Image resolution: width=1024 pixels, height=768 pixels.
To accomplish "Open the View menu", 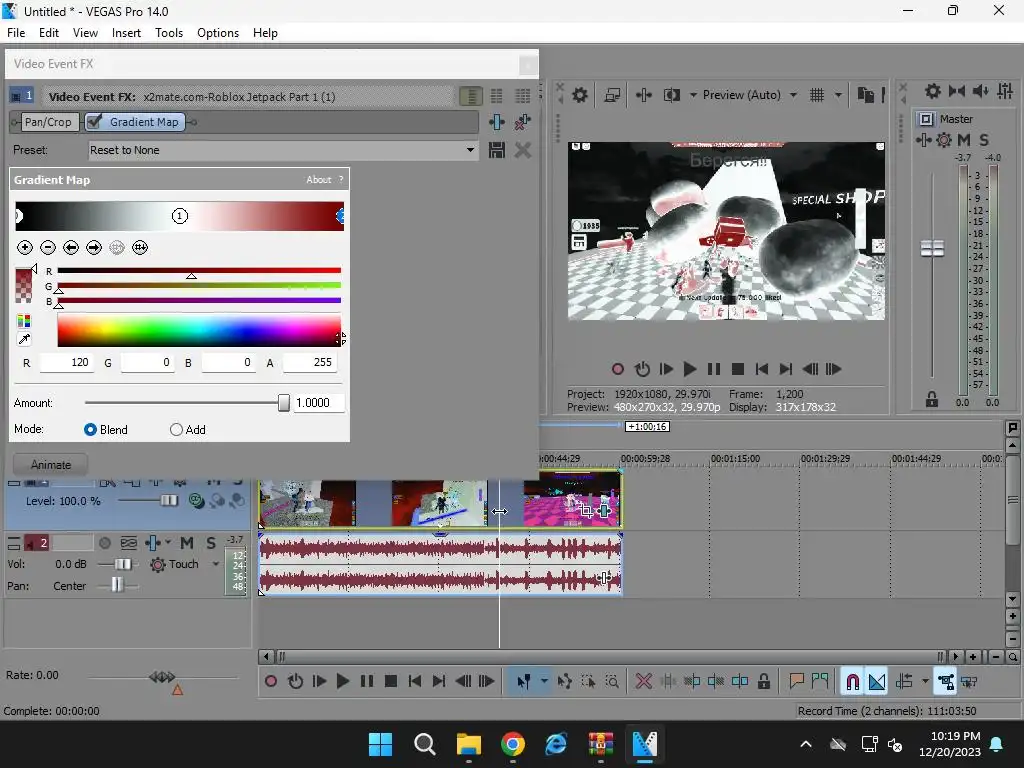I will click(x=85, y=33).
